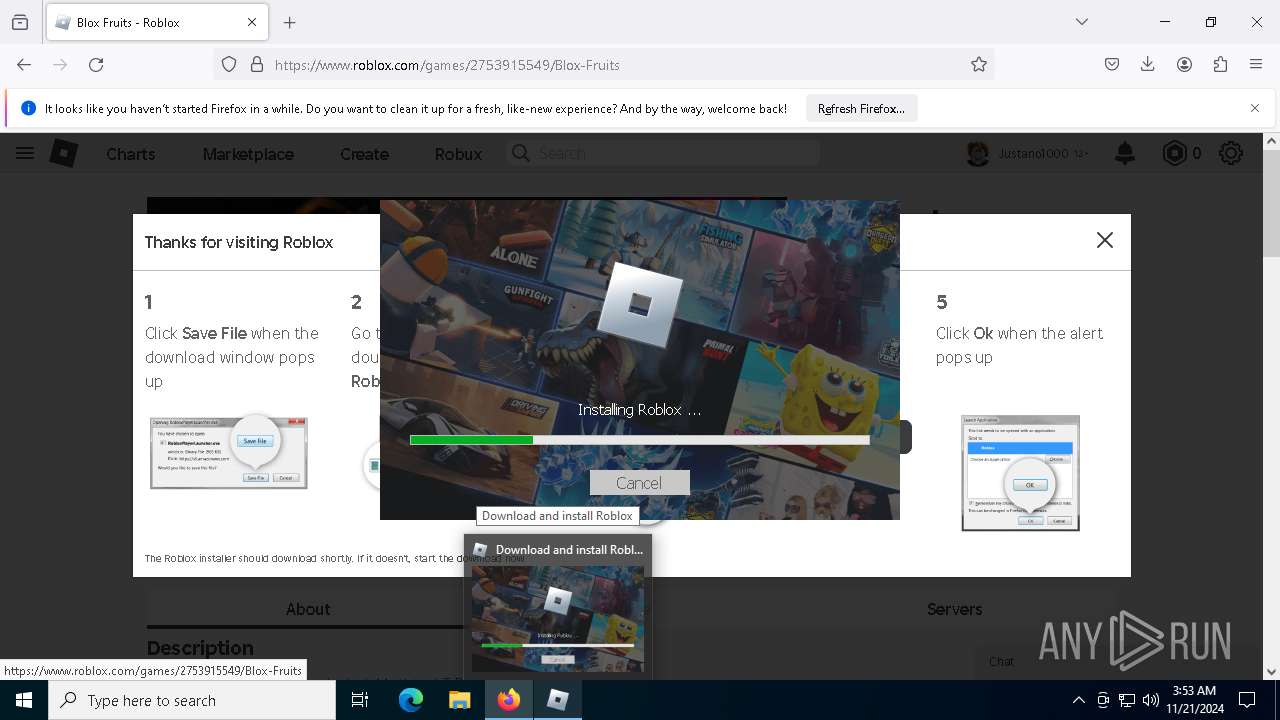Expand the hidden system tray icons
This screenshot has height=720, width=1280.
[x=1078, y=700]
